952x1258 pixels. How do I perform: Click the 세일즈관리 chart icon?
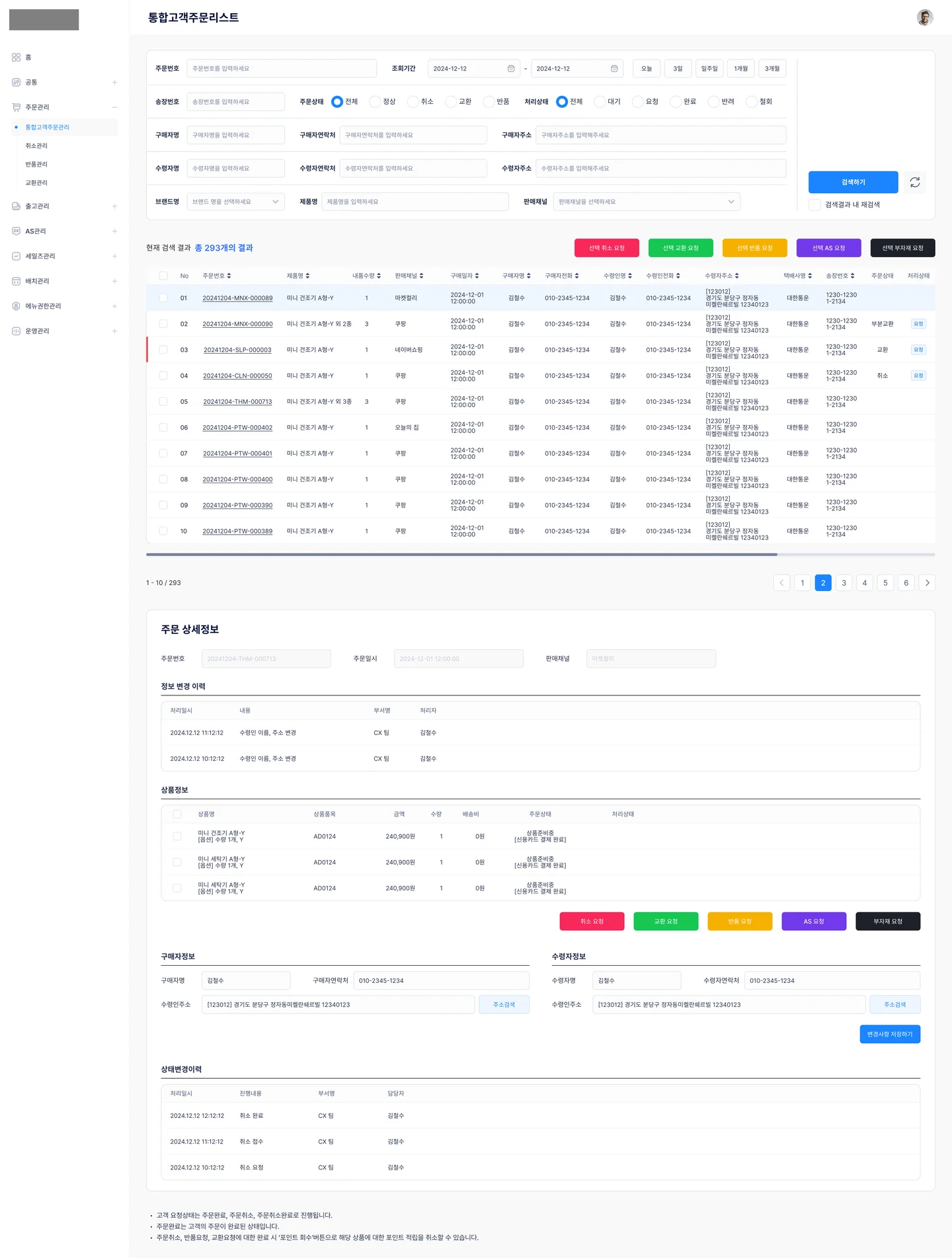click(17, 256)
